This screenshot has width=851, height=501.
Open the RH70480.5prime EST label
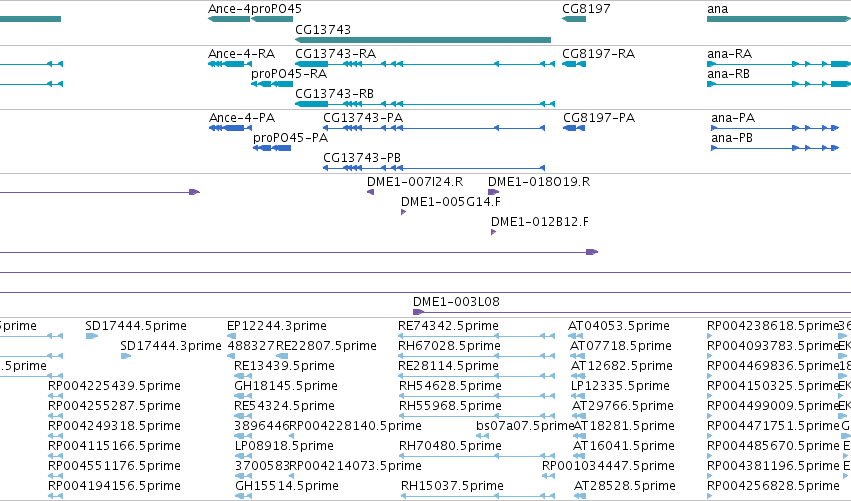(450, 446)
